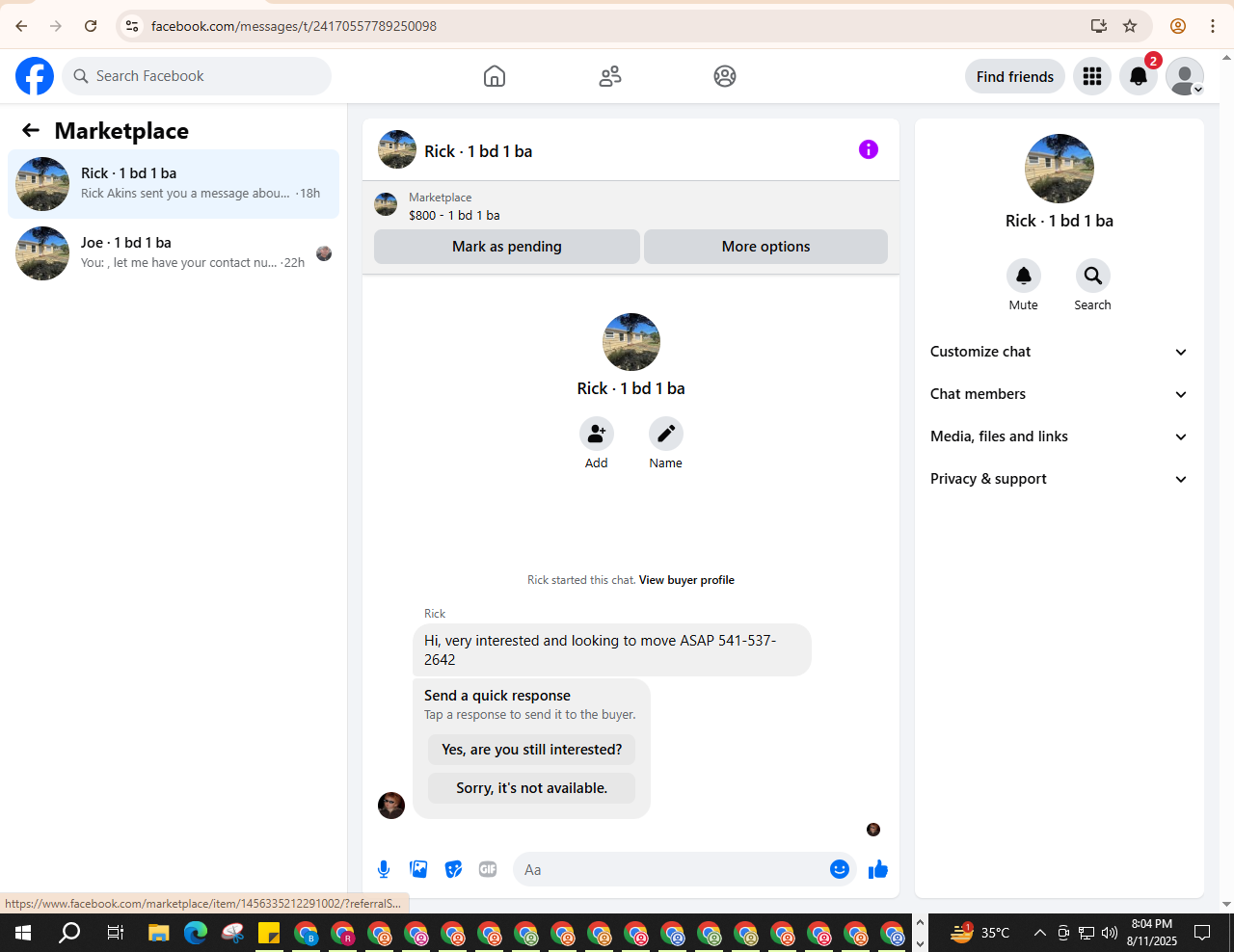Click the "Rick · 1 bd 1 ba" chat header title

[478, 151]
